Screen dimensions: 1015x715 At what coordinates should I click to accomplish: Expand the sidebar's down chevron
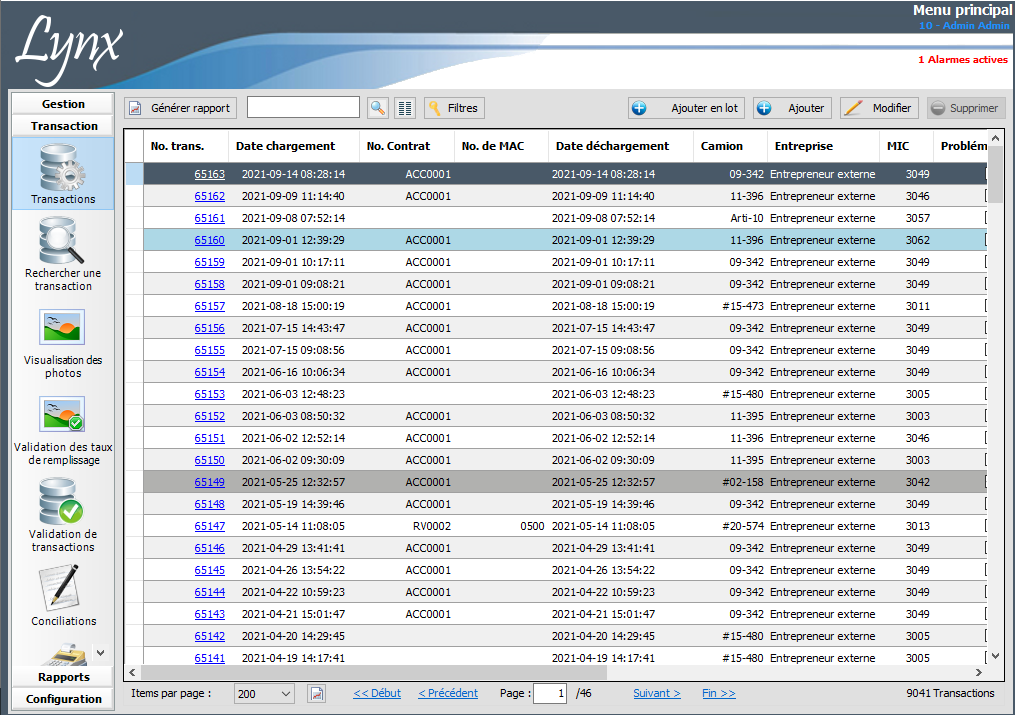100,653
